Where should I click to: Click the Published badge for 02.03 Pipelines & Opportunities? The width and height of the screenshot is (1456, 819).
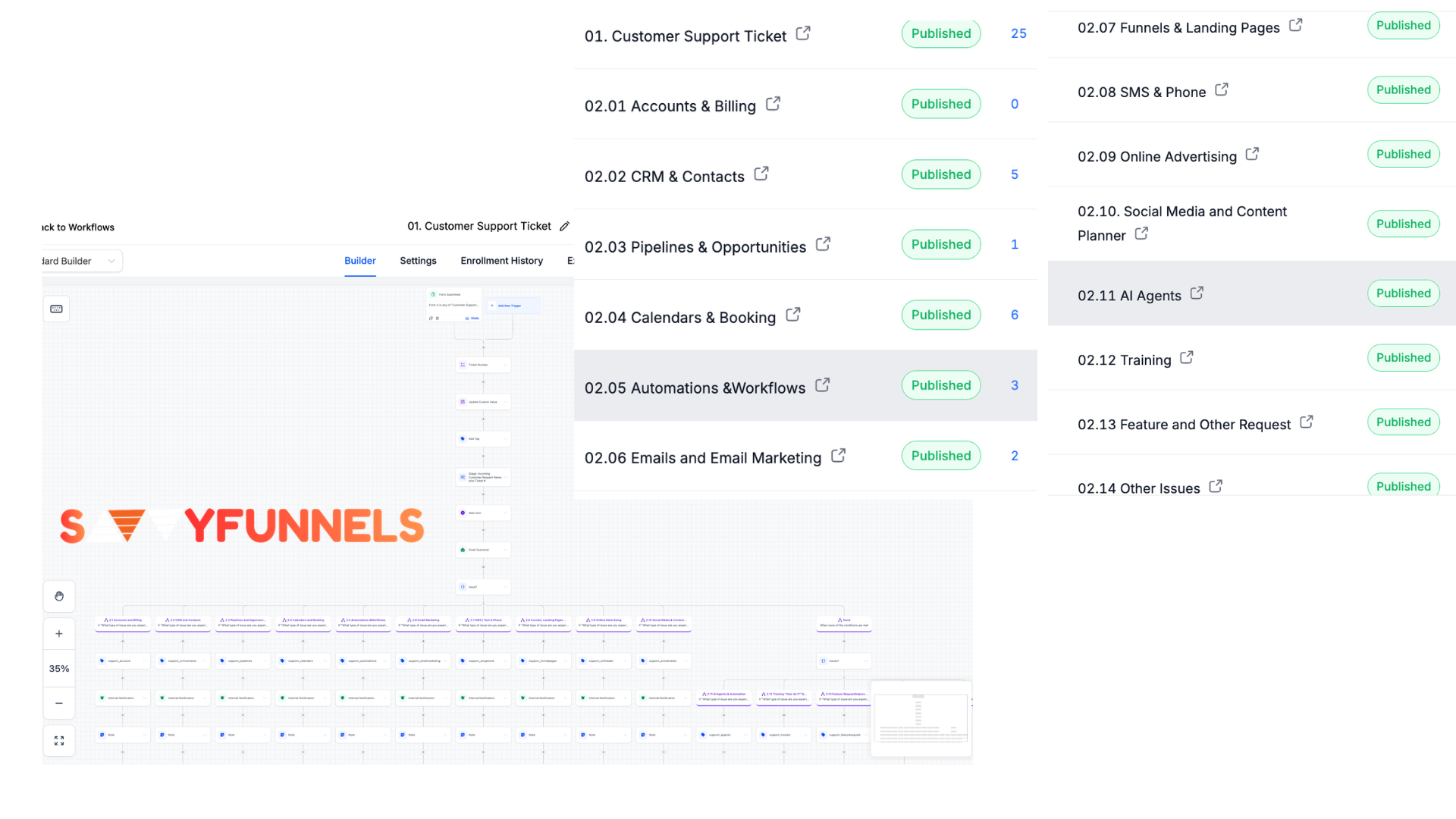(940, 244)
